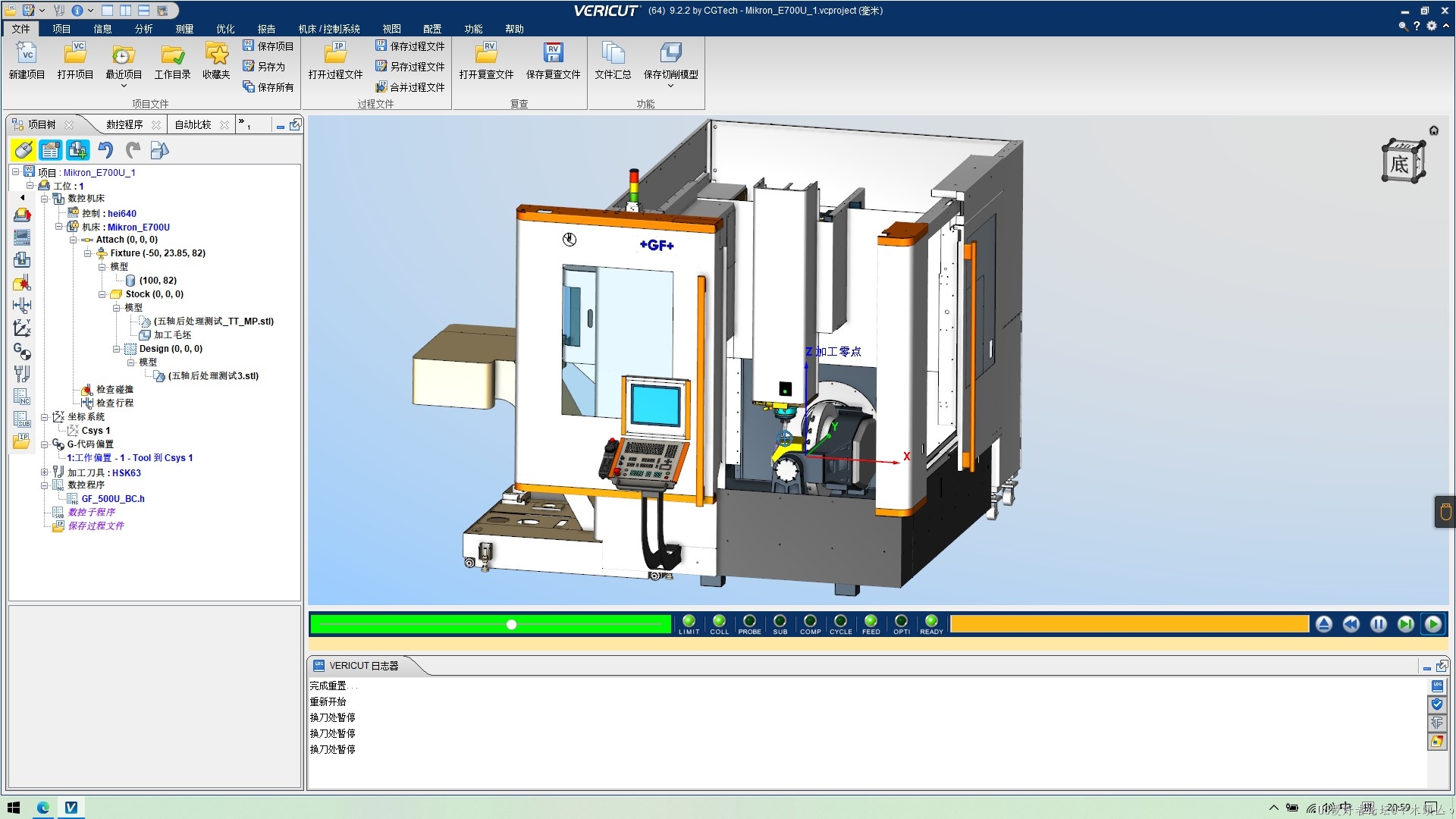Click the control panel icon in left sidebar
The image size is (1456, 819).
[x=22, y=237]
